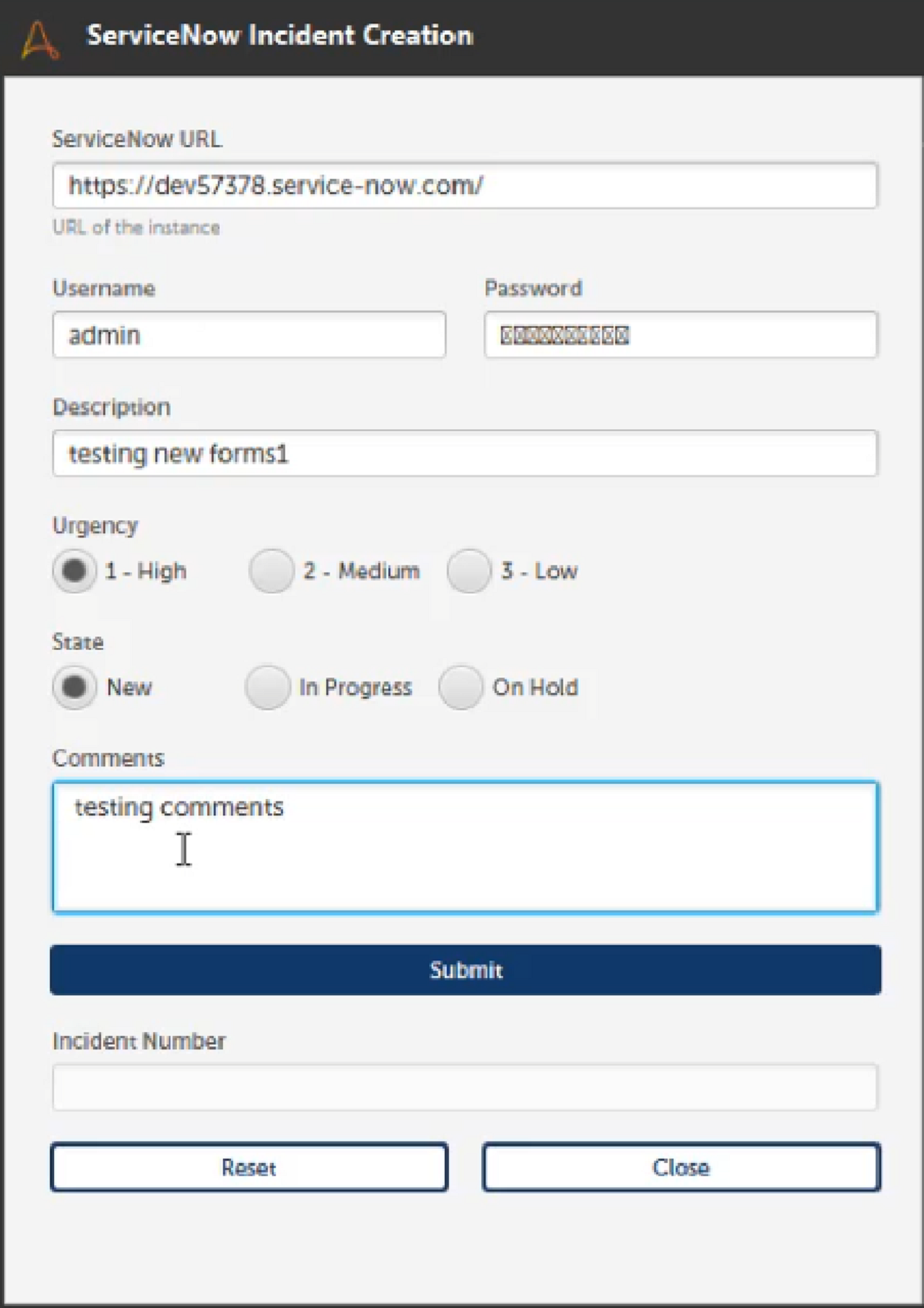The image size is (924, 1308).
Task: Select the 1 - High urgency option
Action: [x=74, y=571]
